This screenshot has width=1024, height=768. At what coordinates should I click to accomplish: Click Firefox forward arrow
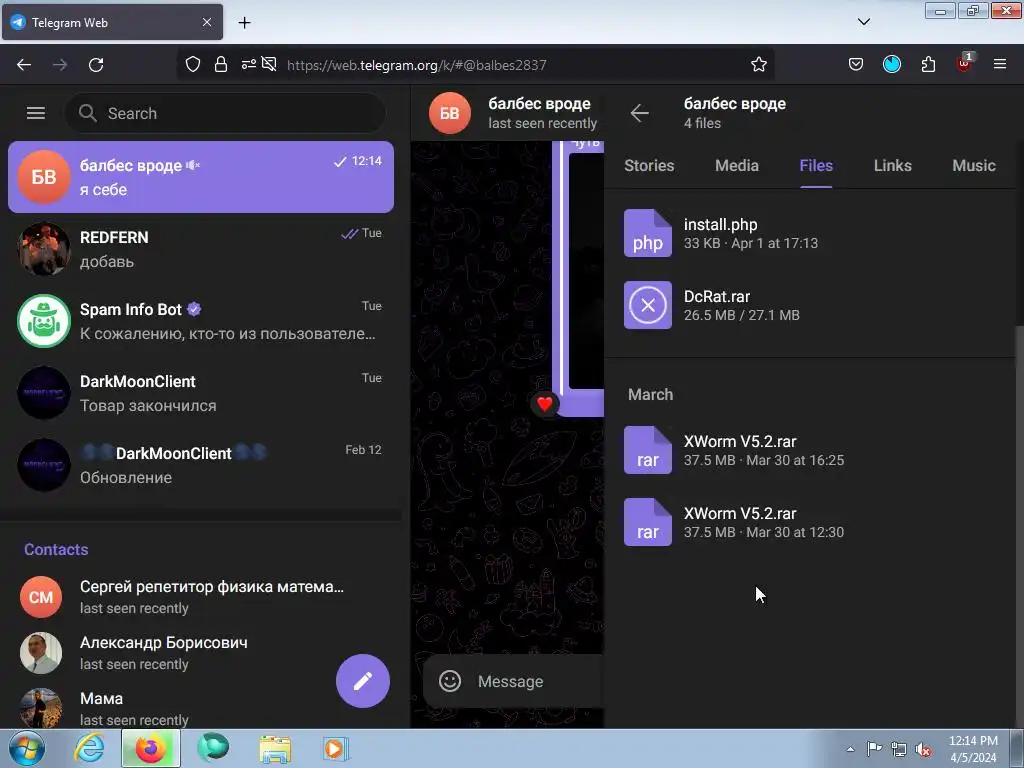point(59,65)
